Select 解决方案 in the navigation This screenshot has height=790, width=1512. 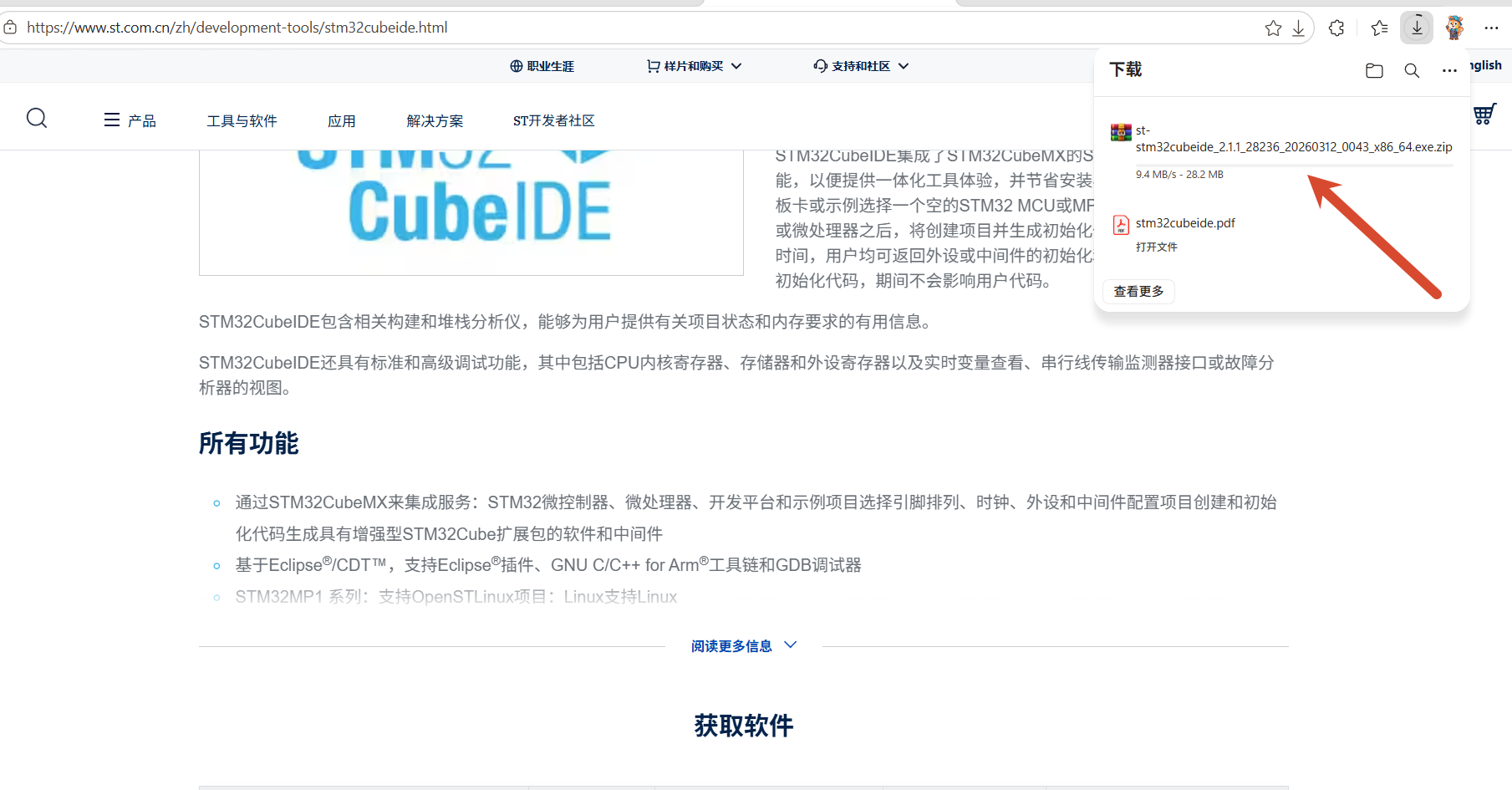(x=435, y=121)
